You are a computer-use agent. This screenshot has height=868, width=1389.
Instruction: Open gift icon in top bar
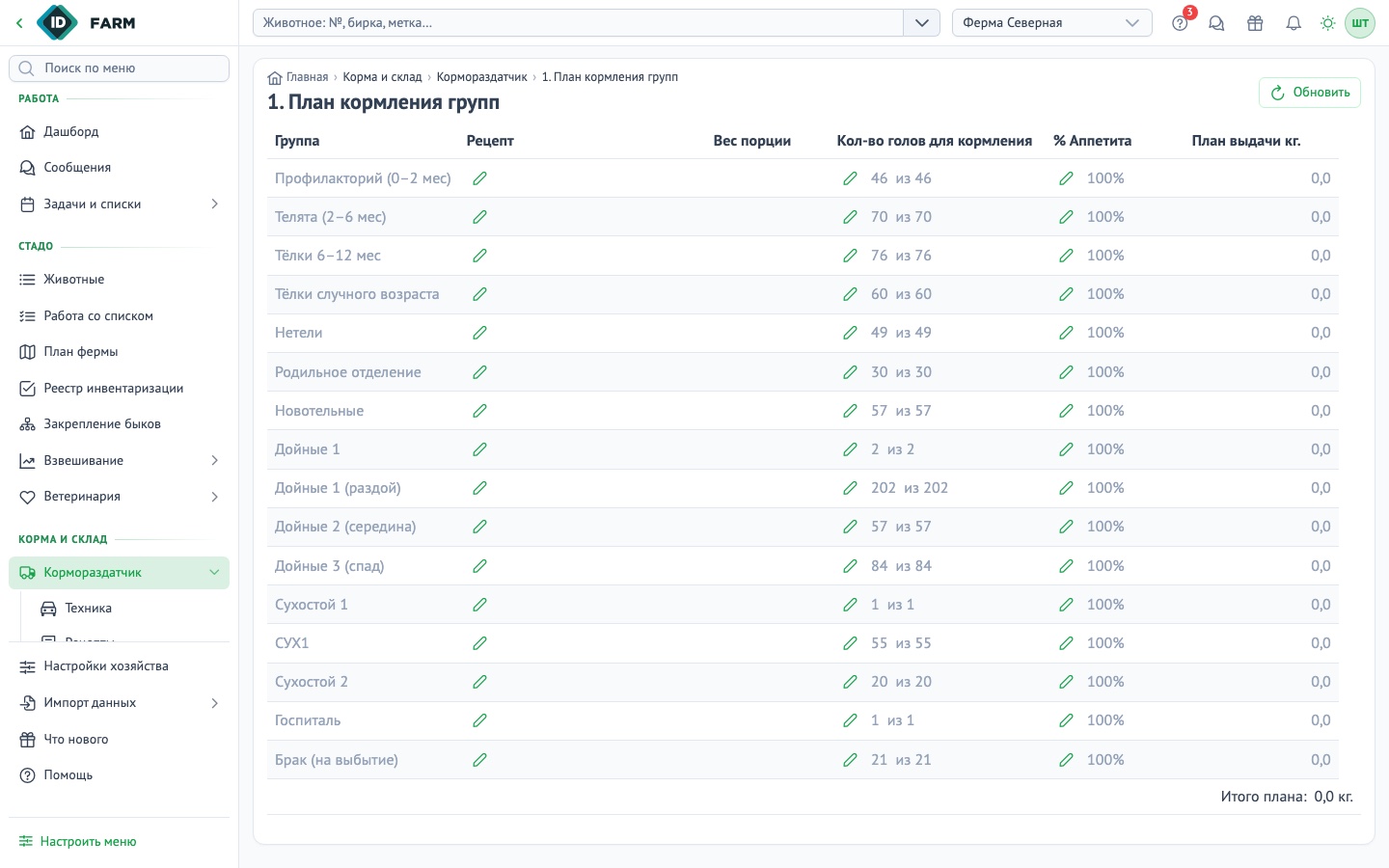(x=1255, y=23)
